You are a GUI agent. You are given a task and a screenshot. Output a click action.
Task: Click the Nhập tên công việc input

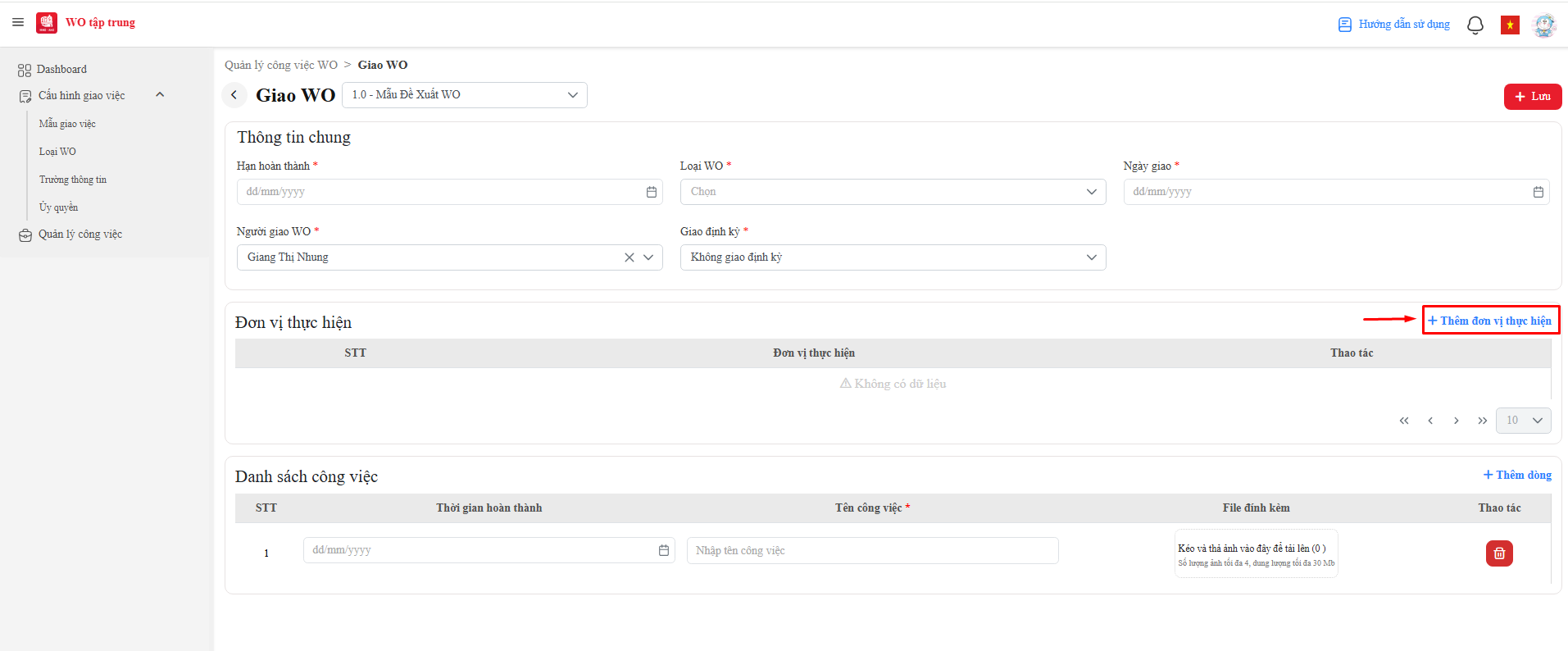point(873,551)
